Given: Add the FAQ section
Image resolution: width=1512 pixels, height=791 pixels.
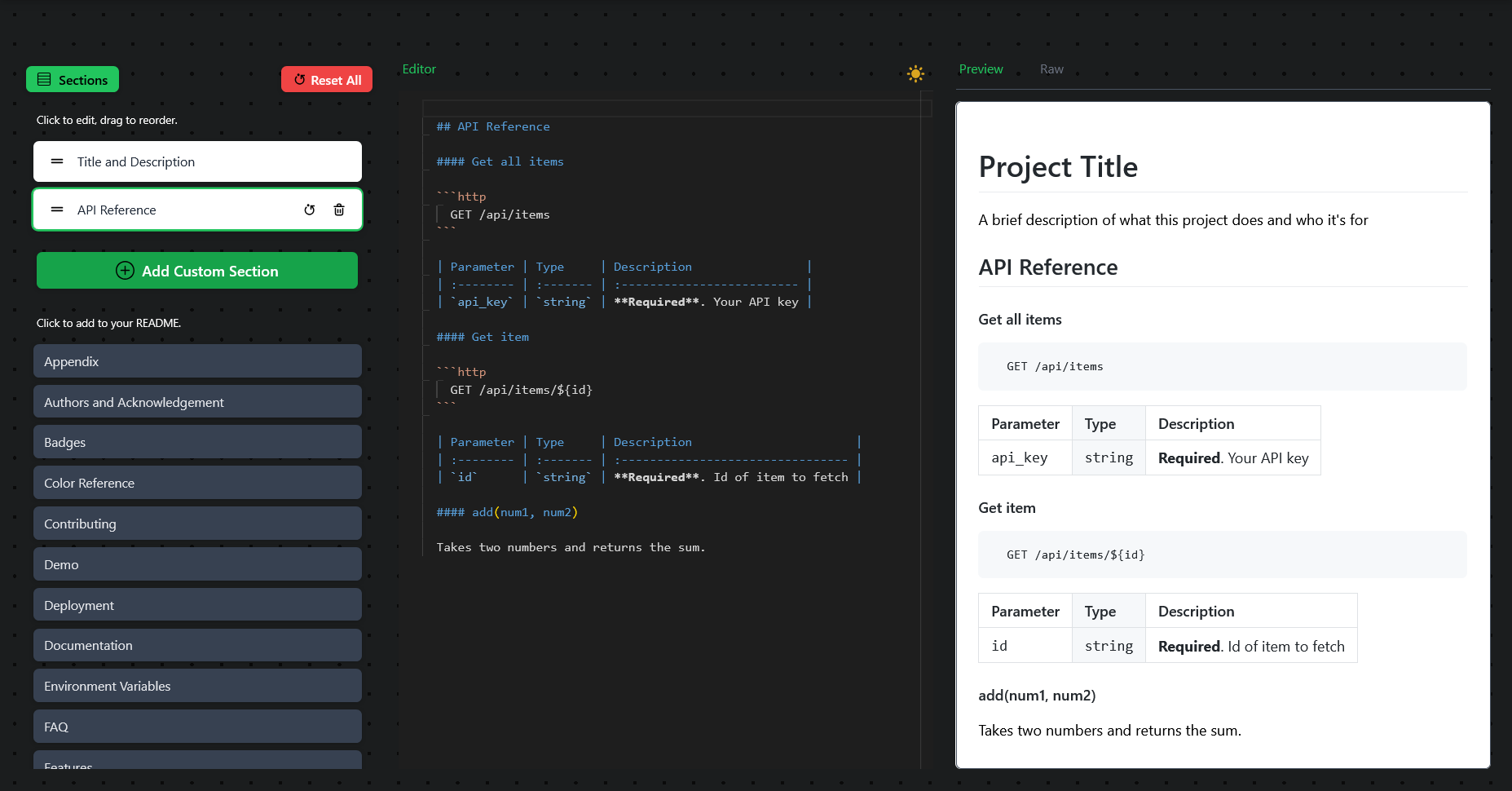Looking at the screenshot, I should [197, 726].
